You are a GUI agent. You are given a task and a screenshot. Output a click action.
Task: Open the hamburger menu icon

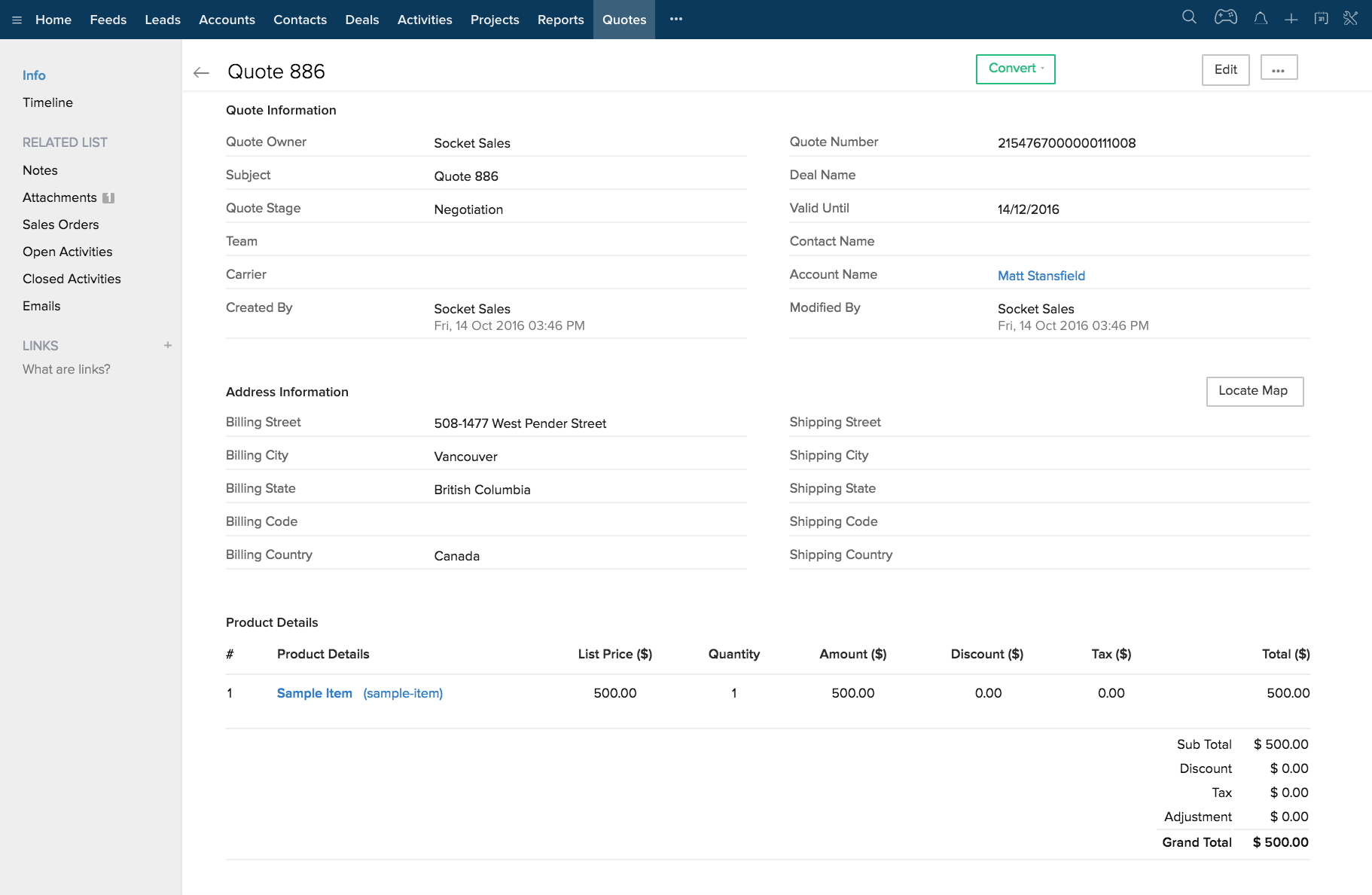[17, 20]
